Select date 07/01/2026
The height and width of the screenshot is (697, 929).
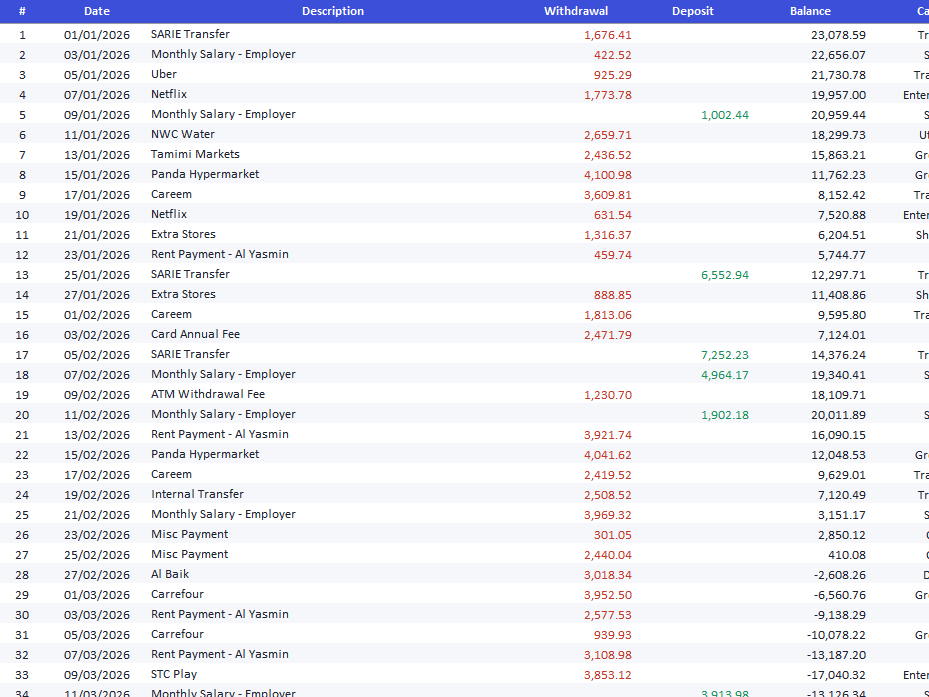97,95
